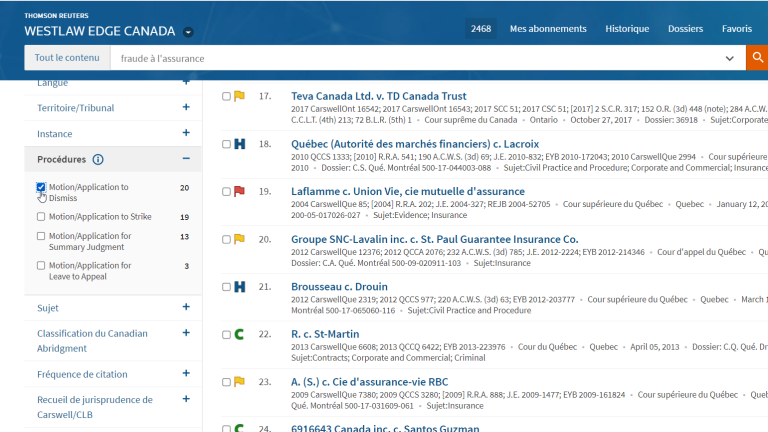Click the Westlaw Edge Canada logo text
The image size is (768, 432).
99,31
